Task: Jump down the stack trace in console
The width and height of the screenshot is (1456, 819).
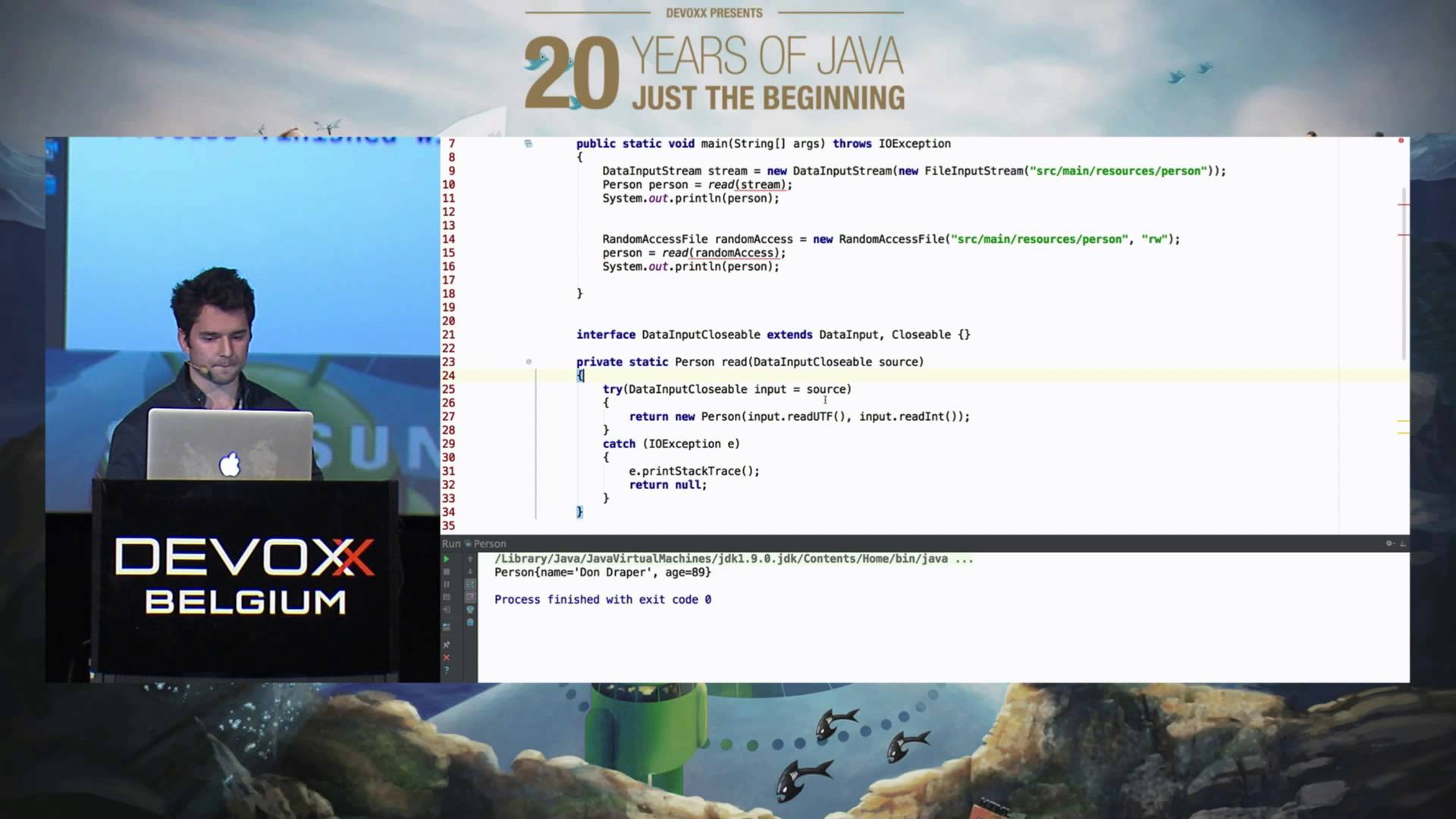Action: [470, 571]
